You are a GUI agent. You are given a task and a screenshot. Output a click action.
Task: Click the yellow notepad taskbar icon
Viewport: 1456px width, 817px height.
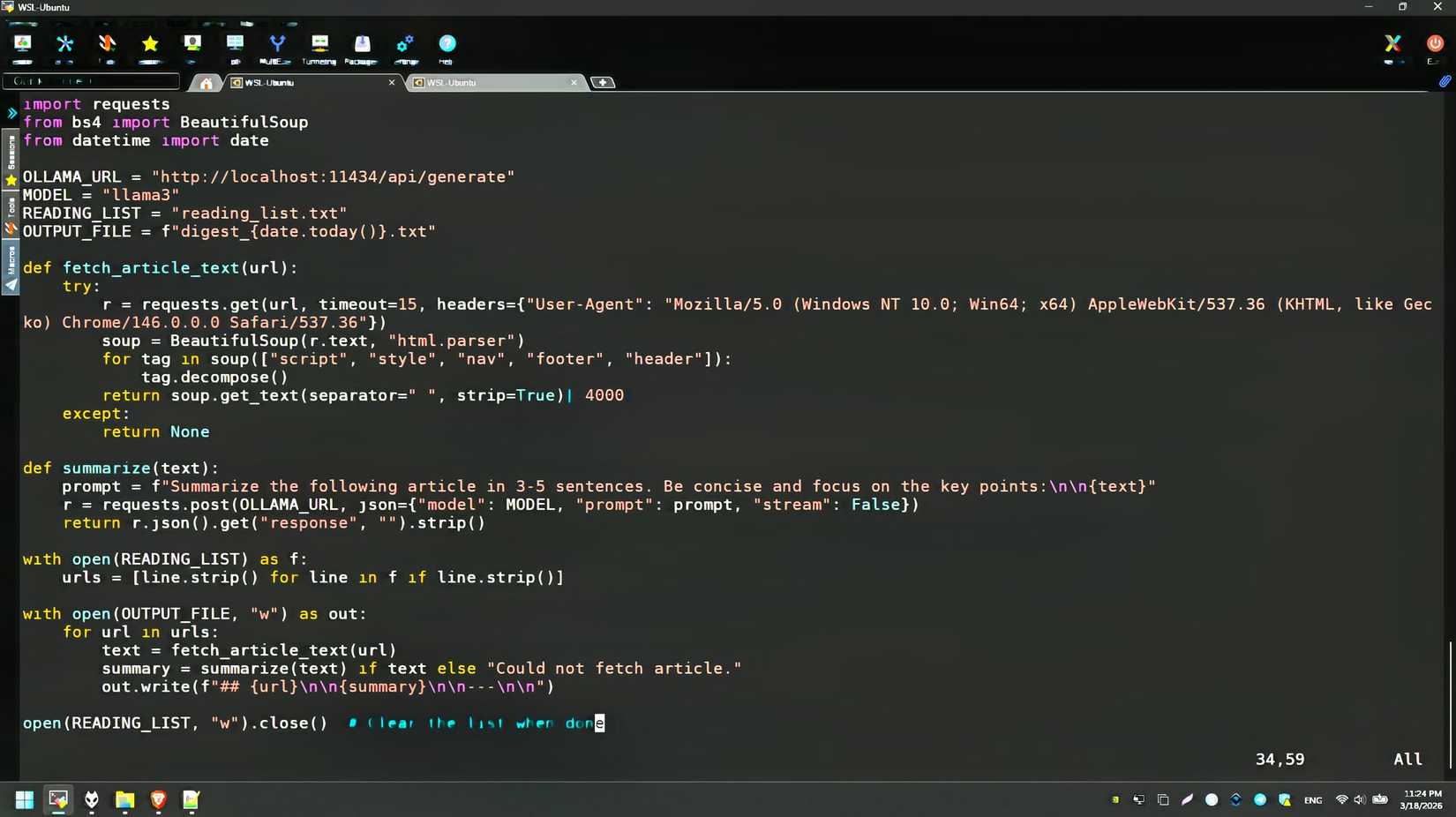click(x=191, y=800)
